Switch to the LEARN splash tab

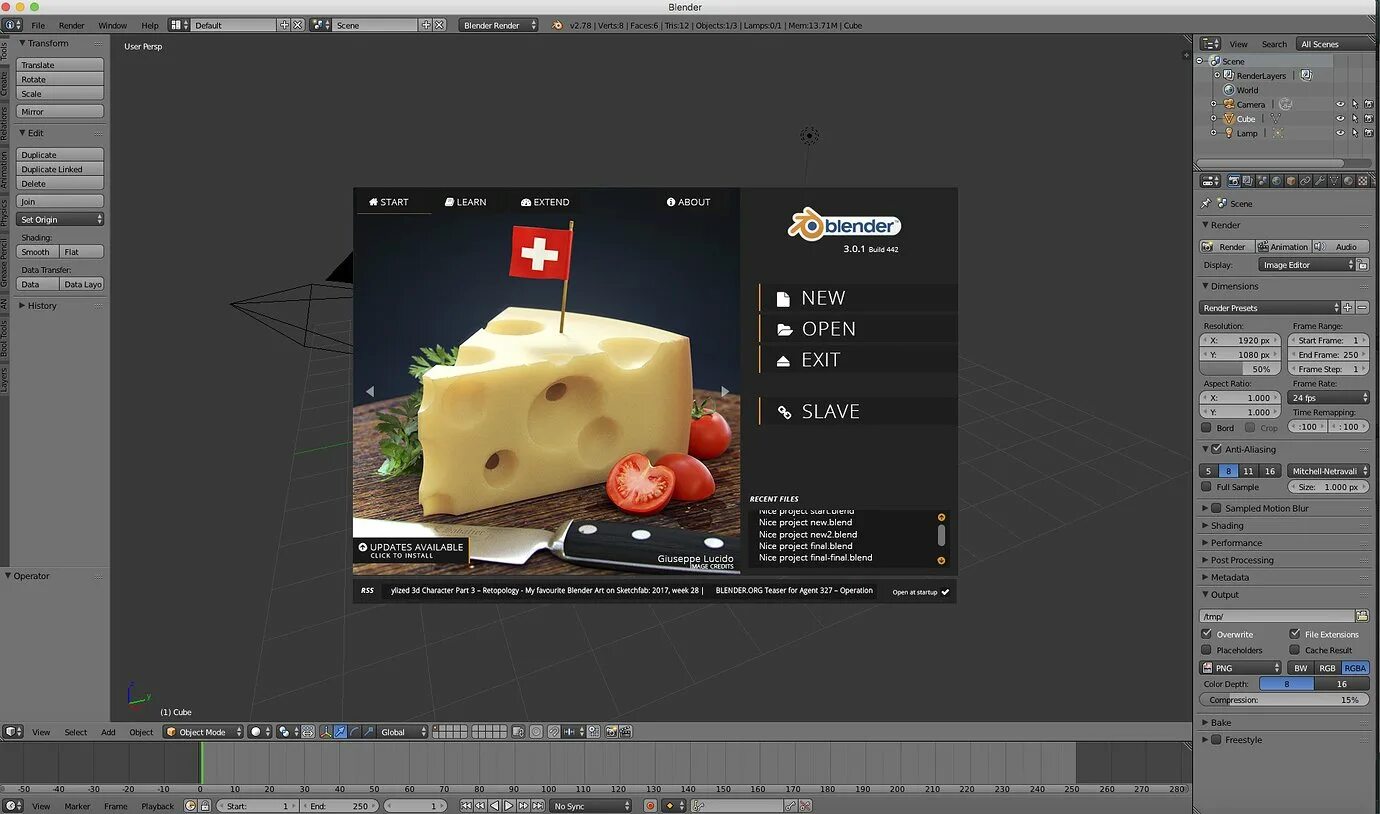(x=466, y=202)
